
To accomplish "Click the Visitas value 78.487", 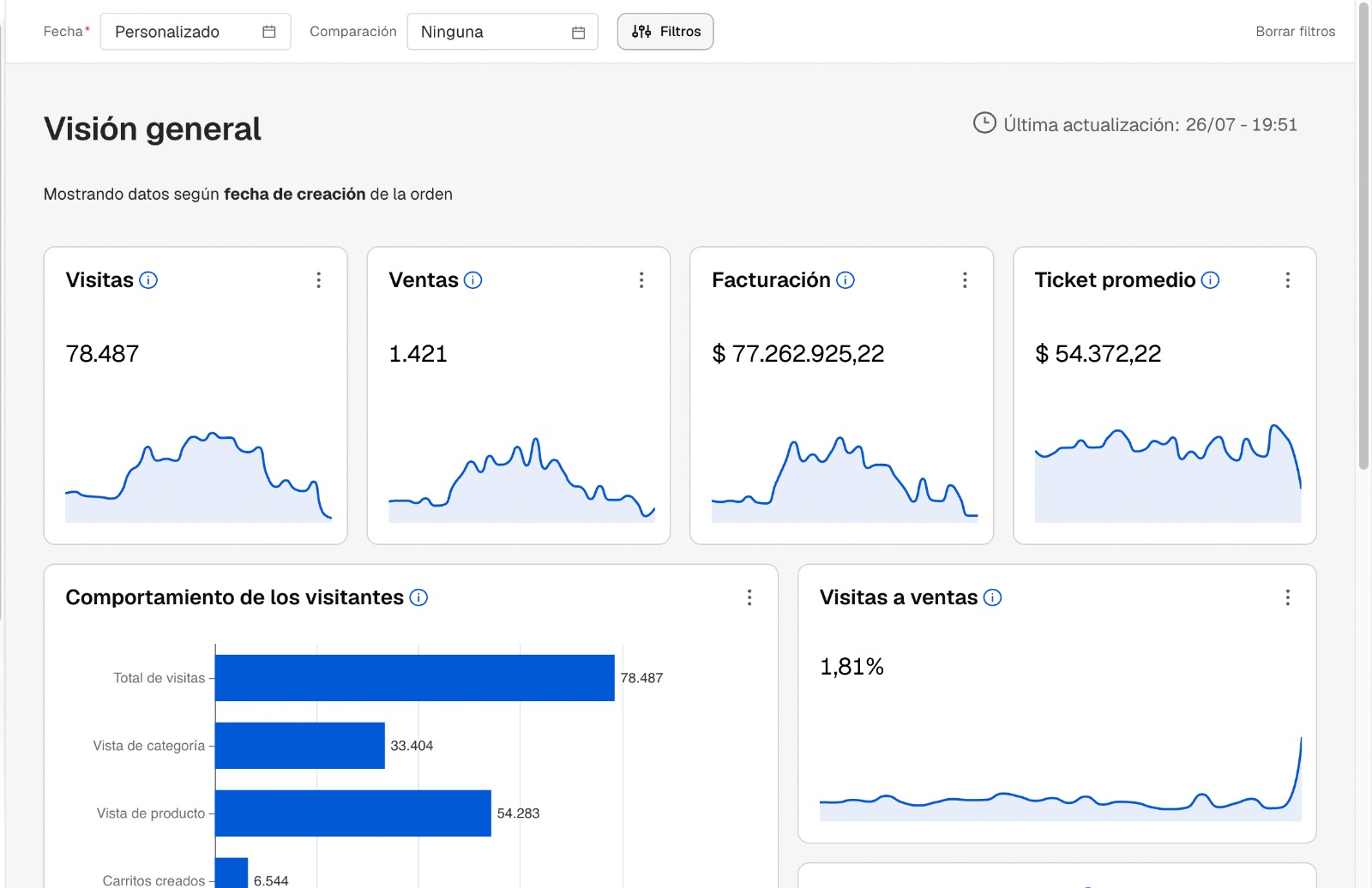I will click(102, 354).
